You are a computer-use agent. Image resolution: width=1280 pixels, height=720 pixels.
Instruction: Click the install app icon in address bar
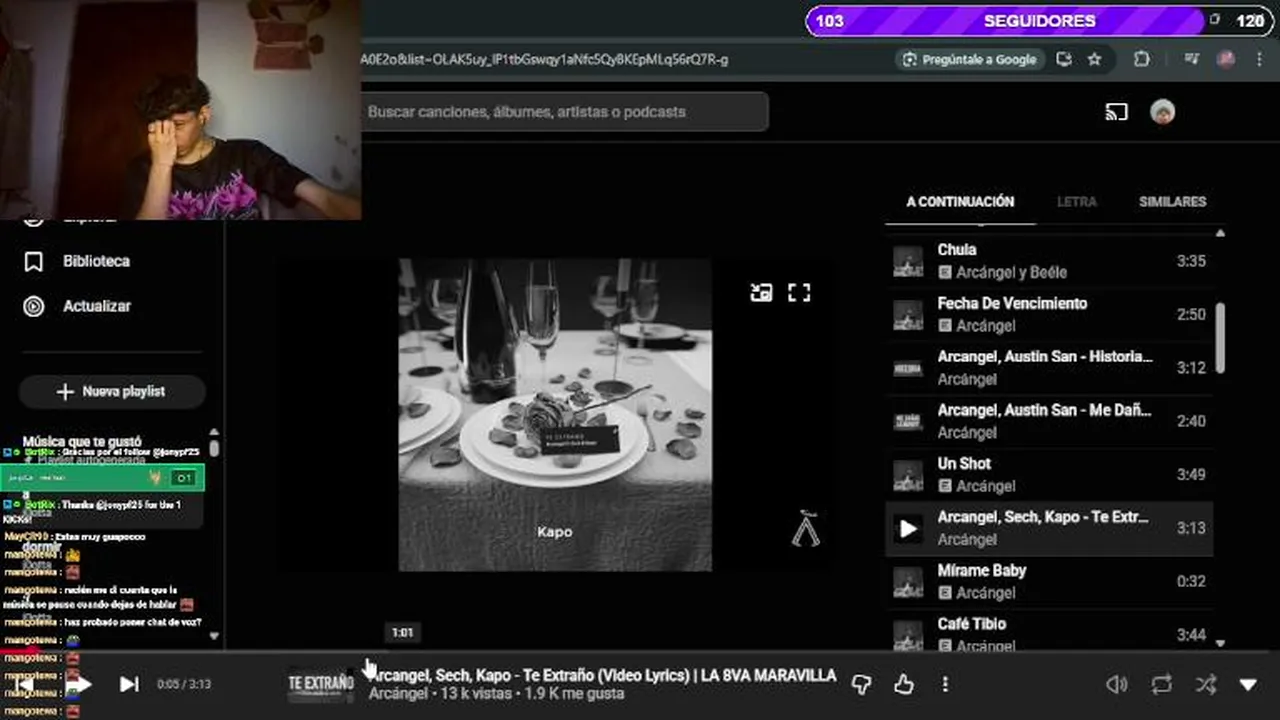1064,59
